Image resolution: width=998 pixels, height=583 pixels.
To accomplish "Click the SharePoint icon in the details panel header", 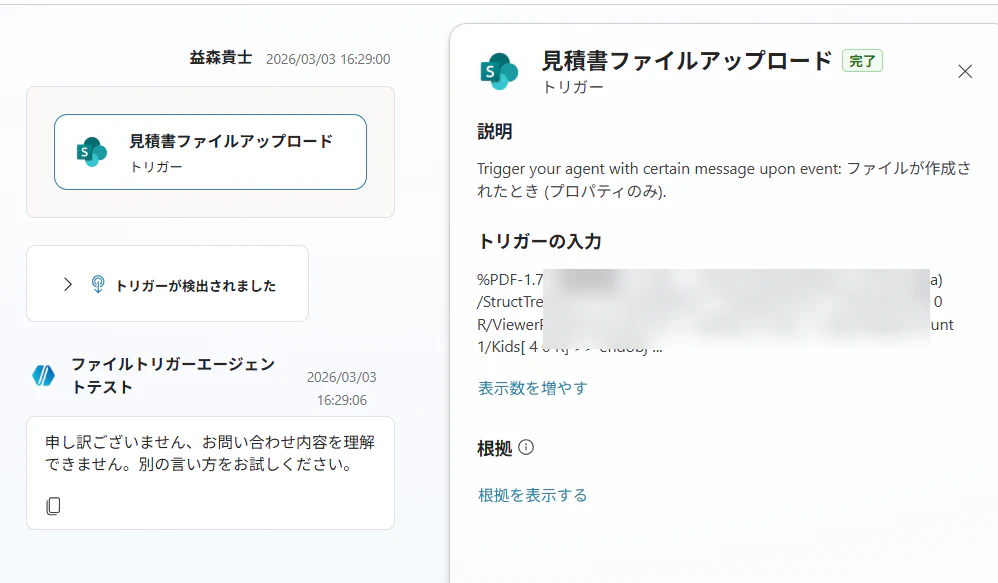I will pyautogui.click(x=499, y=71).
